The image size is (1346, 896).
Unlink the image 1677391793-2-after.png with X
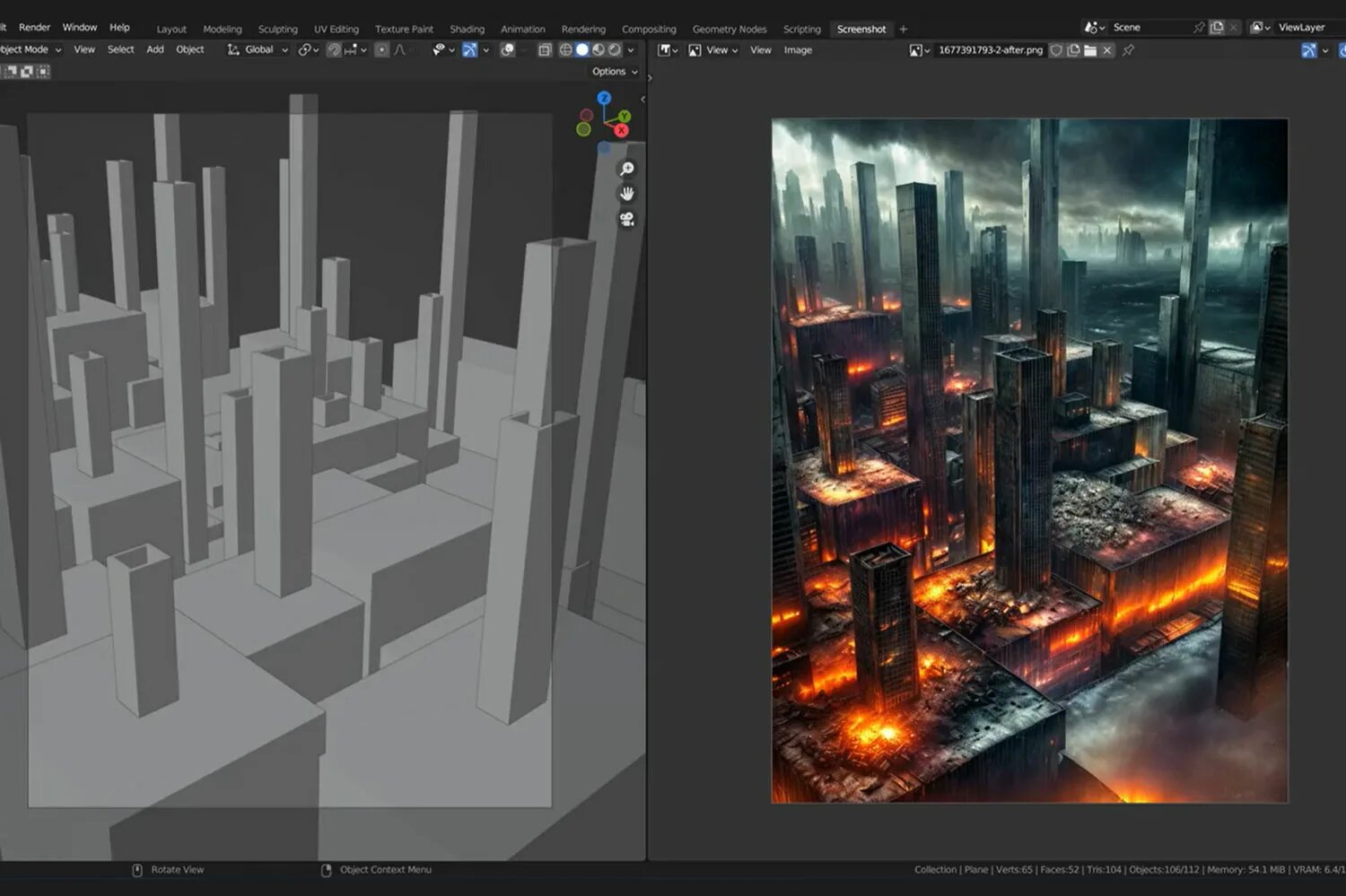click(1107, 50)
